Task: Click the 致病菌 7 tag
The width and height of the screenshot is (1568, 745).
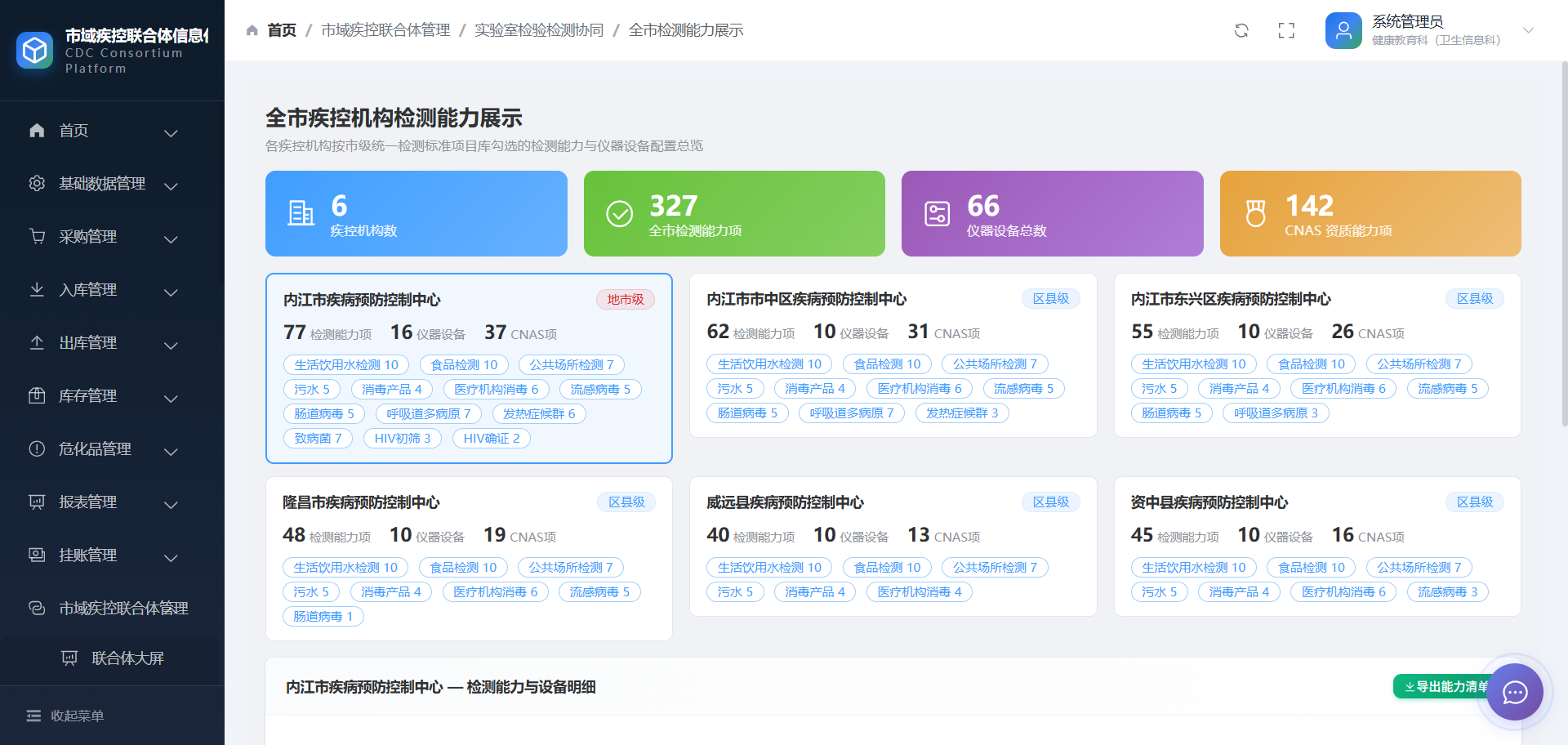Action: coord(318,438)
